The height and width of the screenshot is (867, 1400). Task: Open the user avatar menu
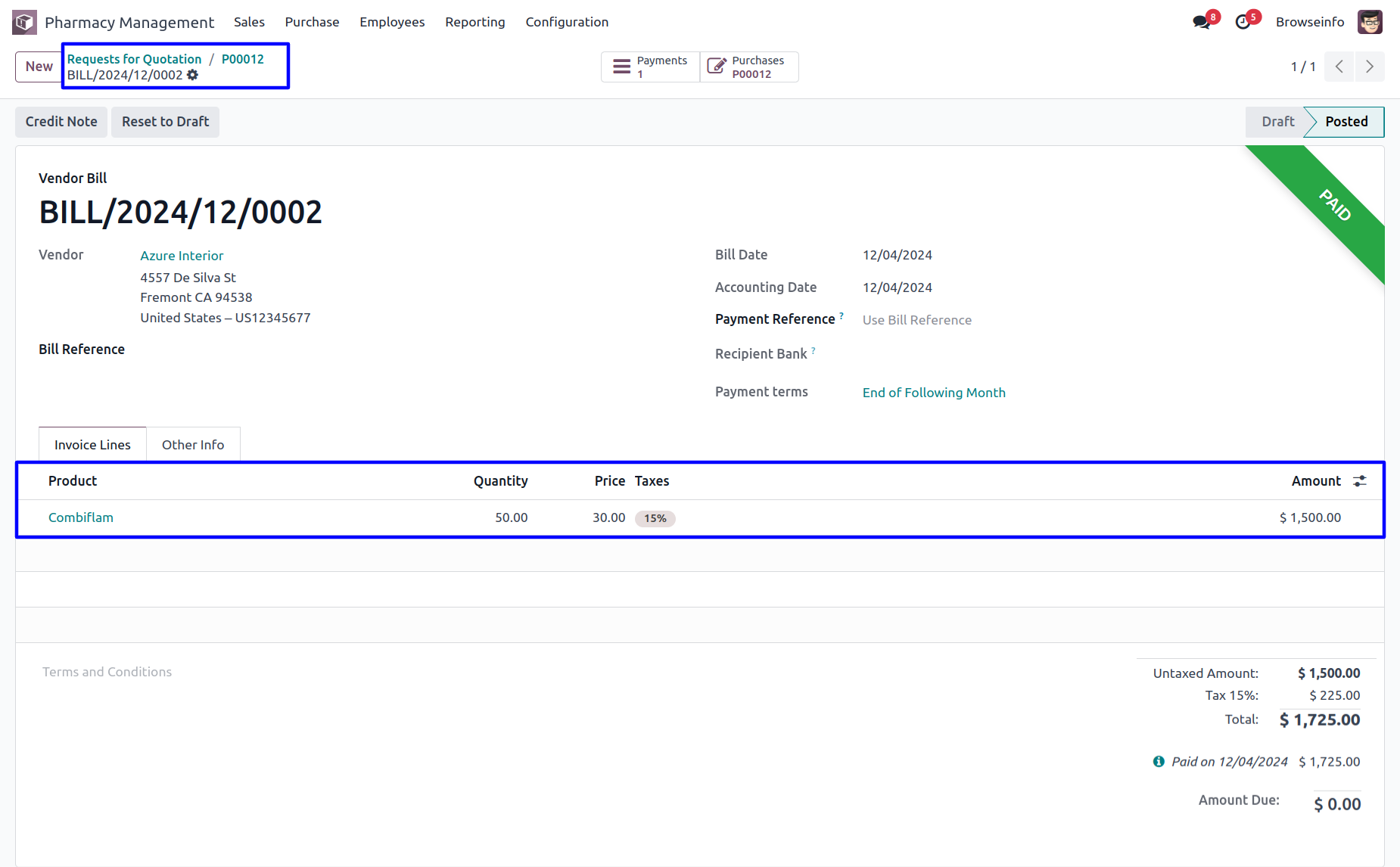tap(1370, 22)
